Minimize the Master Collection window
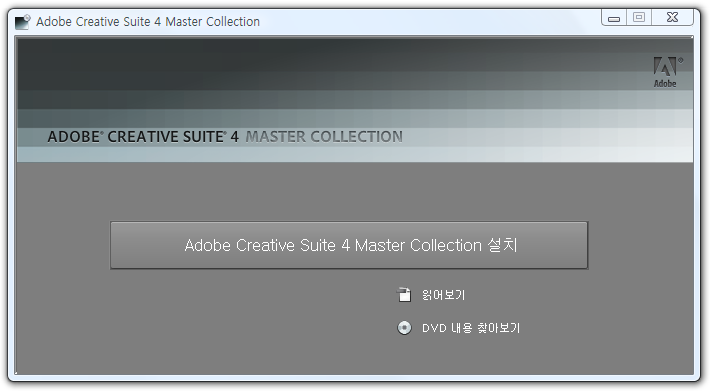 [614, 18]
